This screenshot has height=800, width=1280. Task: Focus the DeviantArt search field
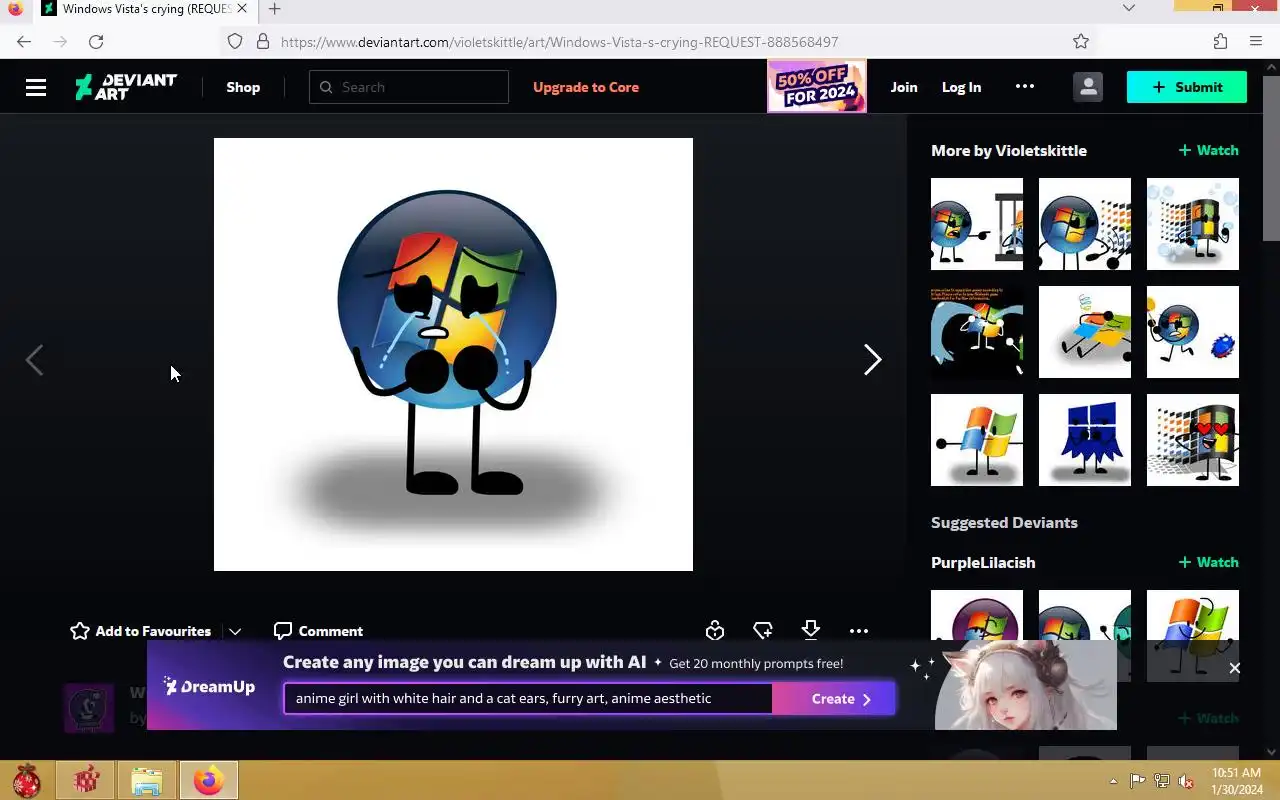tap(409, 87)
